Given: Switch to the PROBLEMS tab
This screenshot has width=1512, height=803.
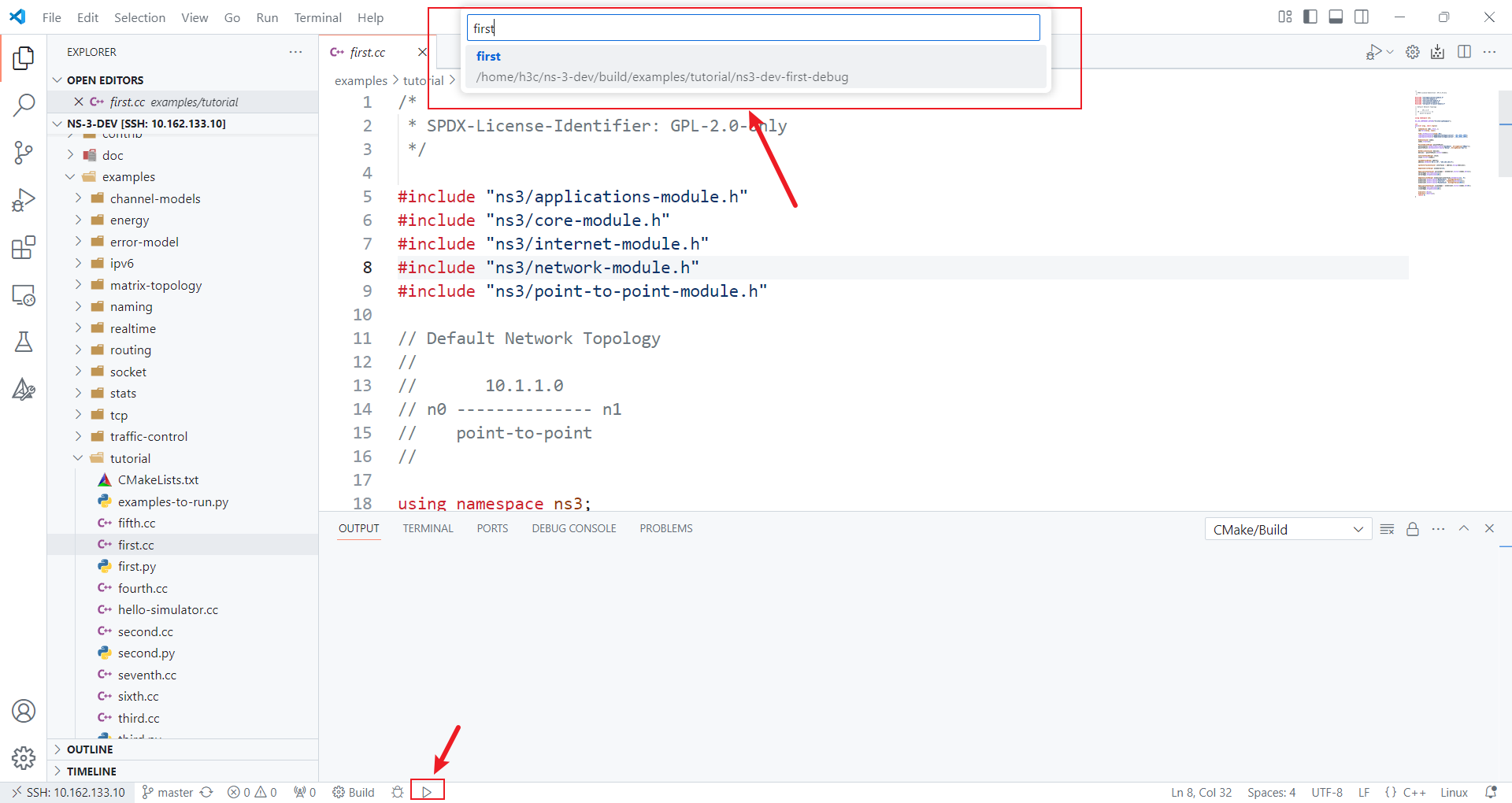Looking at the screenshot, I should (x=666, y=528).
